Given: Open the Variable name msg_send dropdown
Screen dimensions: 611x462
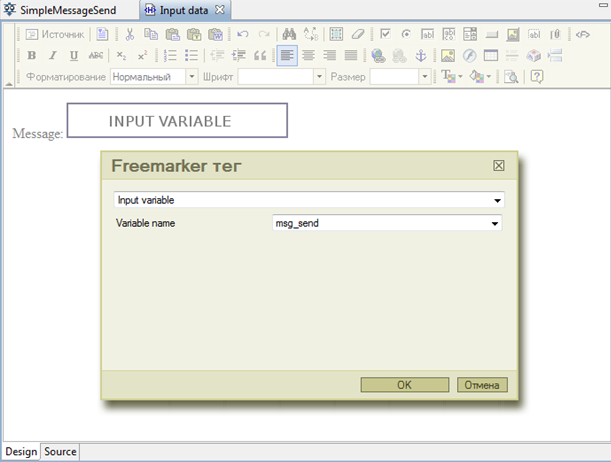Looking at the screenshot, I should pyautogui.click(x=387, y=223).
